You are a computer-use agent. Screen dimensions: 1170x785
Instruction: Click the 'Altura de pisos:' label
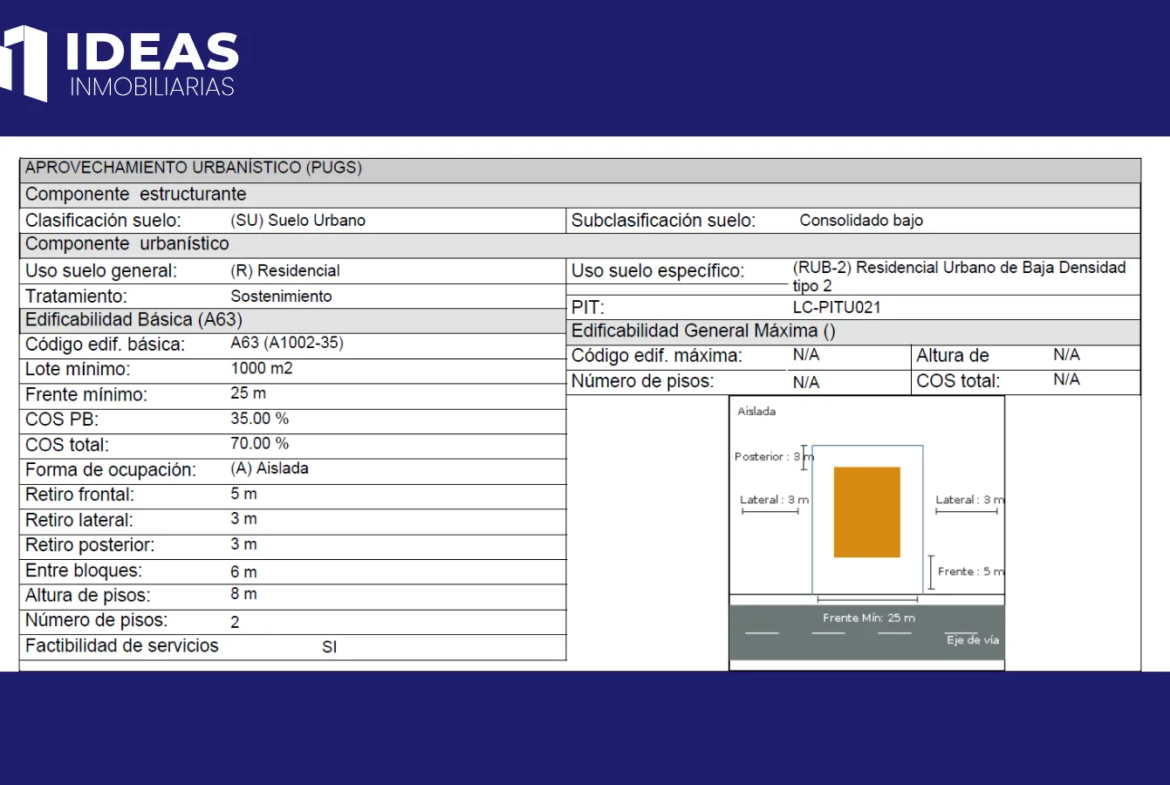click(87, 595)
